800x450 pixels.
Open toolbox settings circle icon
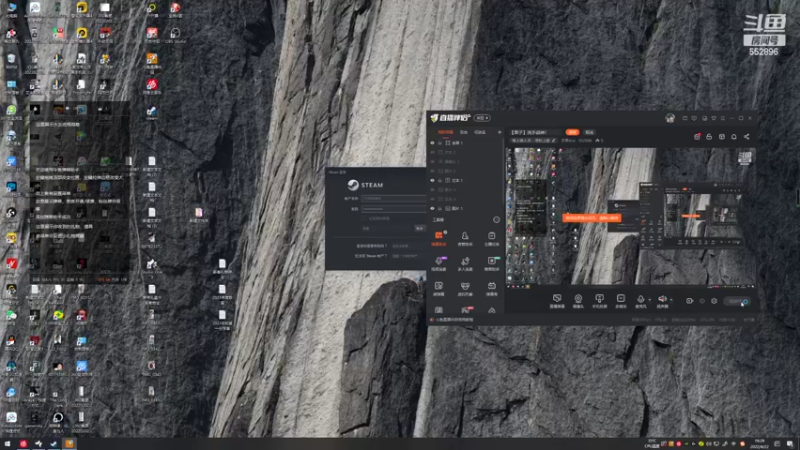tap(496, 220)
